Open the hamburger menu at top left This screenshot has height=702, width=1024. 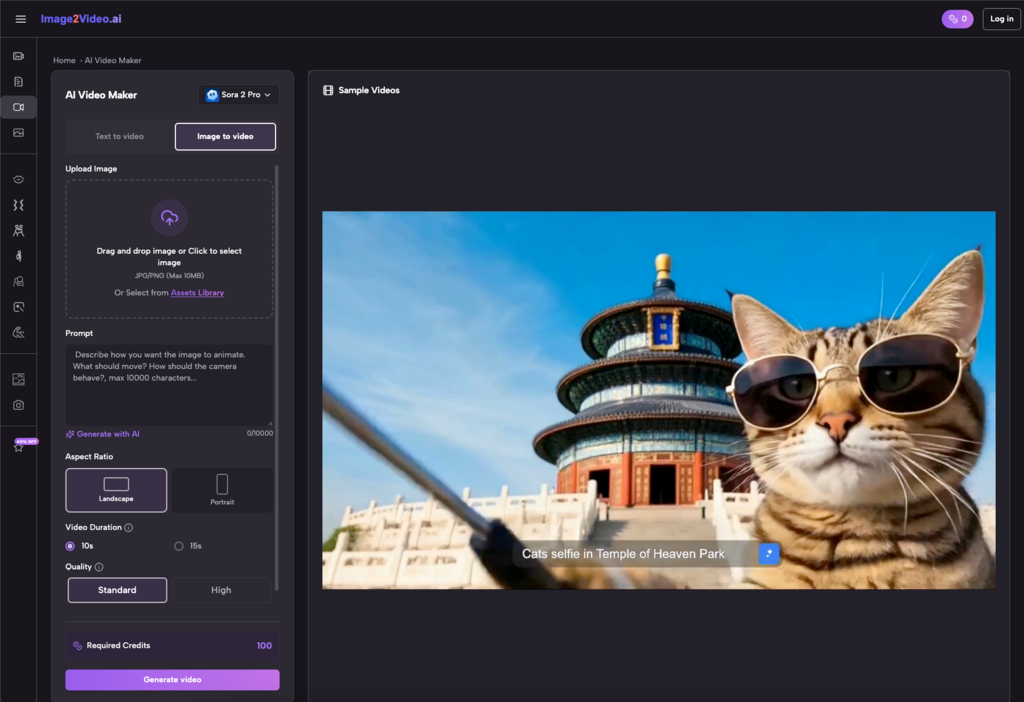point(21,19)
